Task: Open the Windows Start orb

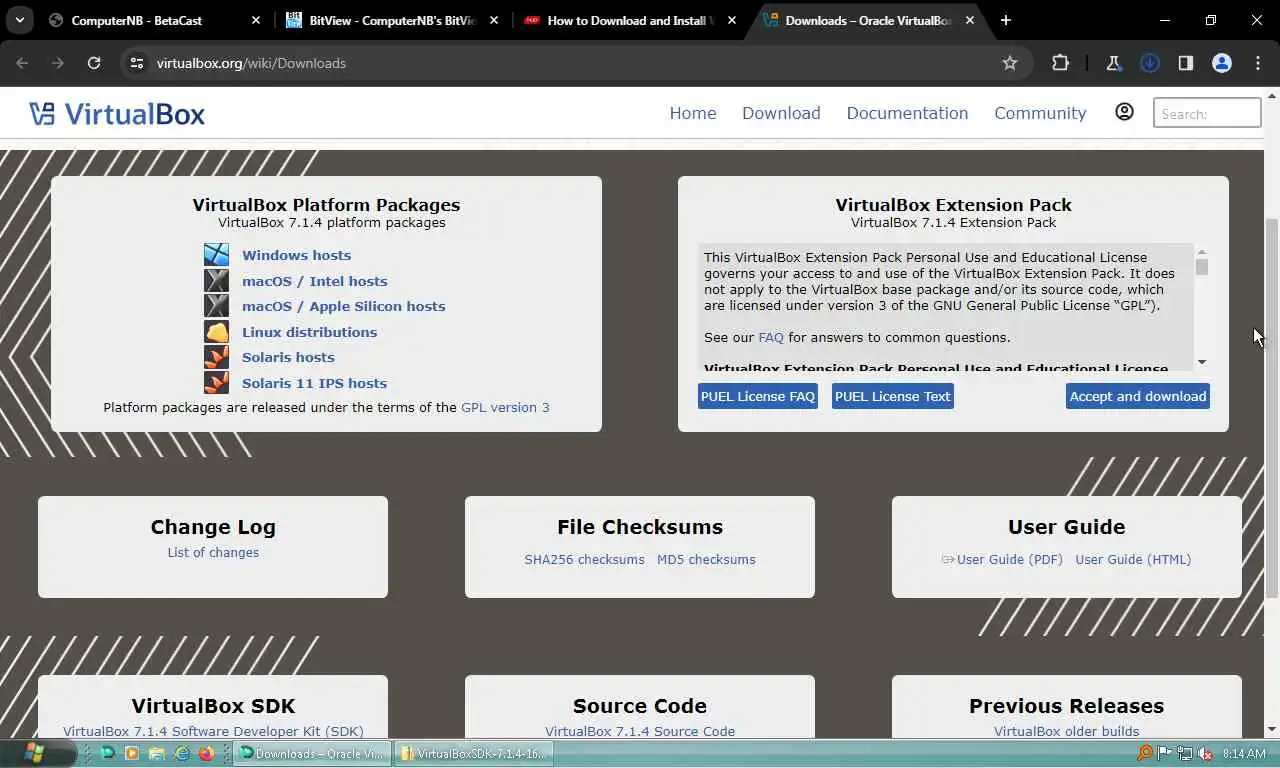Action: tap(35, 753)
